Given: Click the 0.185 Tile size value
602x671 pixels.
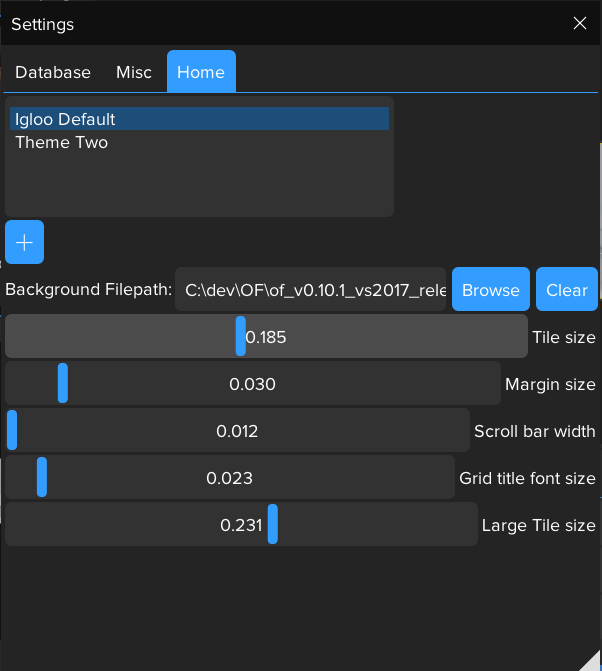Looking at the screenshot, I should (267, 337).
